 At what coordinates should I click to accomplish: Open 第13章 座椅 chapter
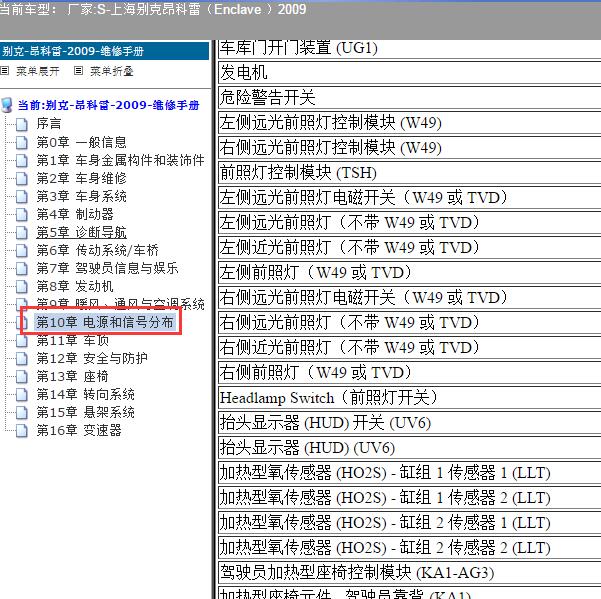click(x=72, y=376)
